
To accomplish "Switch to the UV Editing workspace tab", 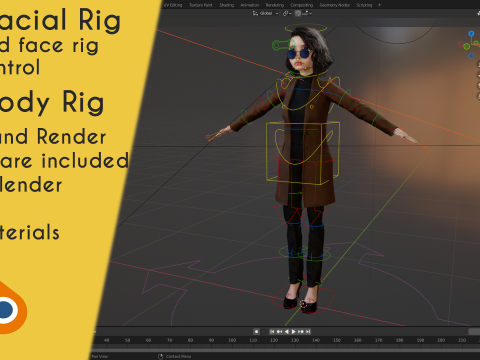I will (x=173, y=5).
